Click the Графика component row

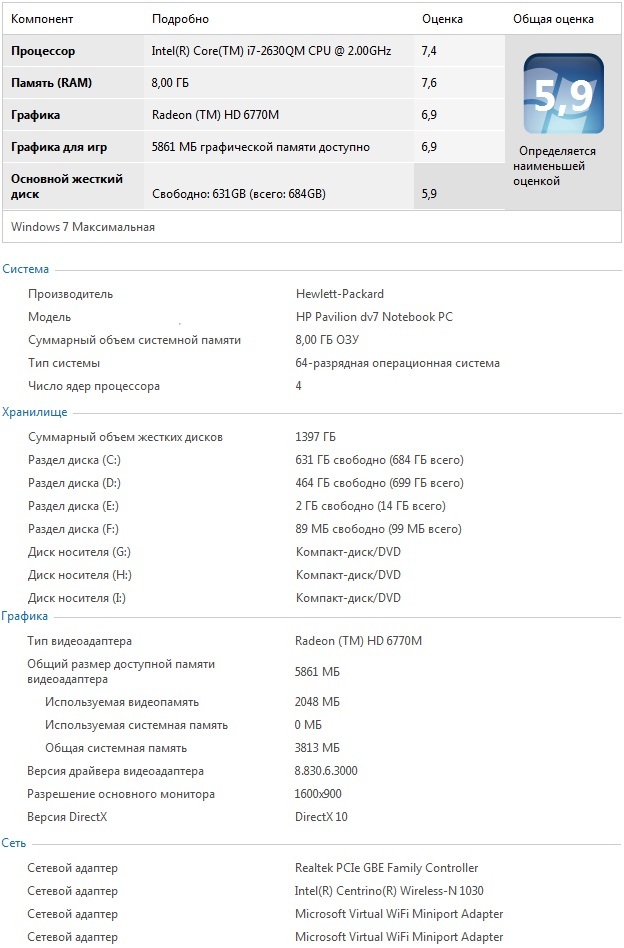(x=254, y=115)
